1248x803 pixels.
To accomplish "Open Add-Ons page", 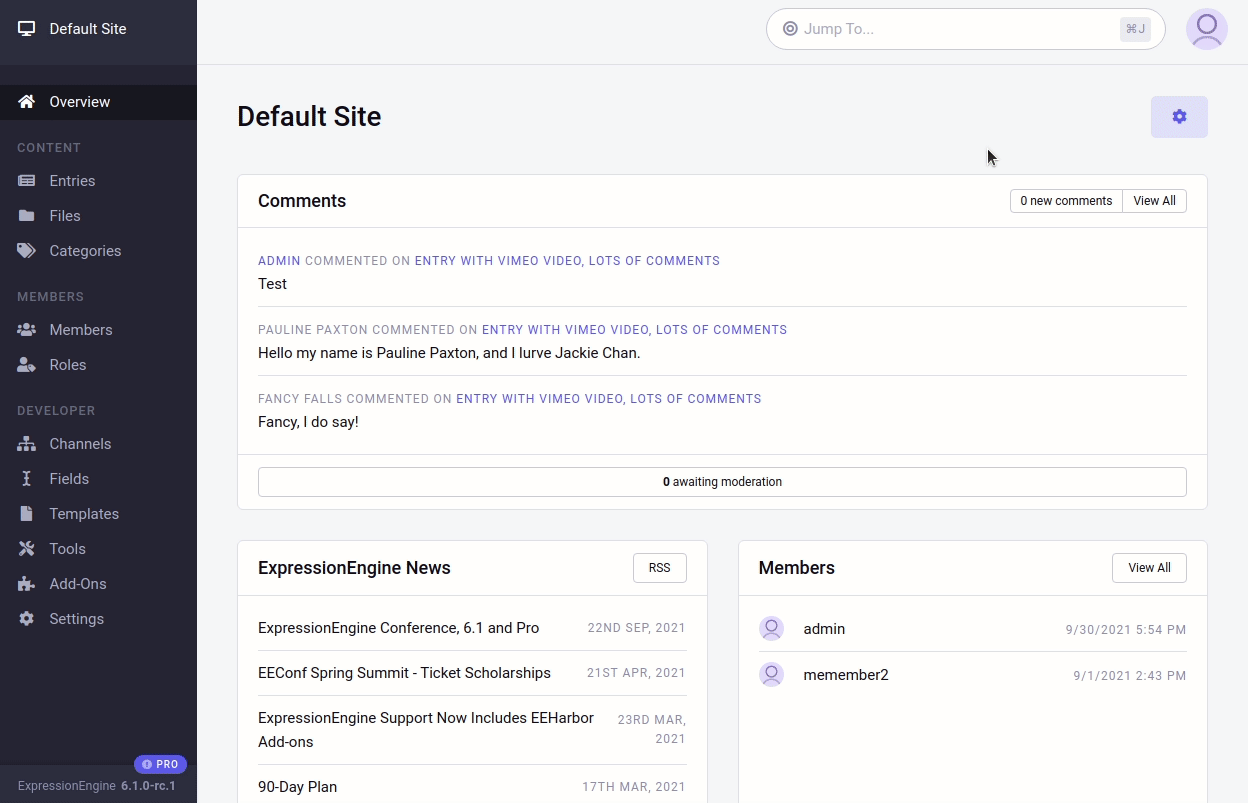I will click(x=98, y=584).
